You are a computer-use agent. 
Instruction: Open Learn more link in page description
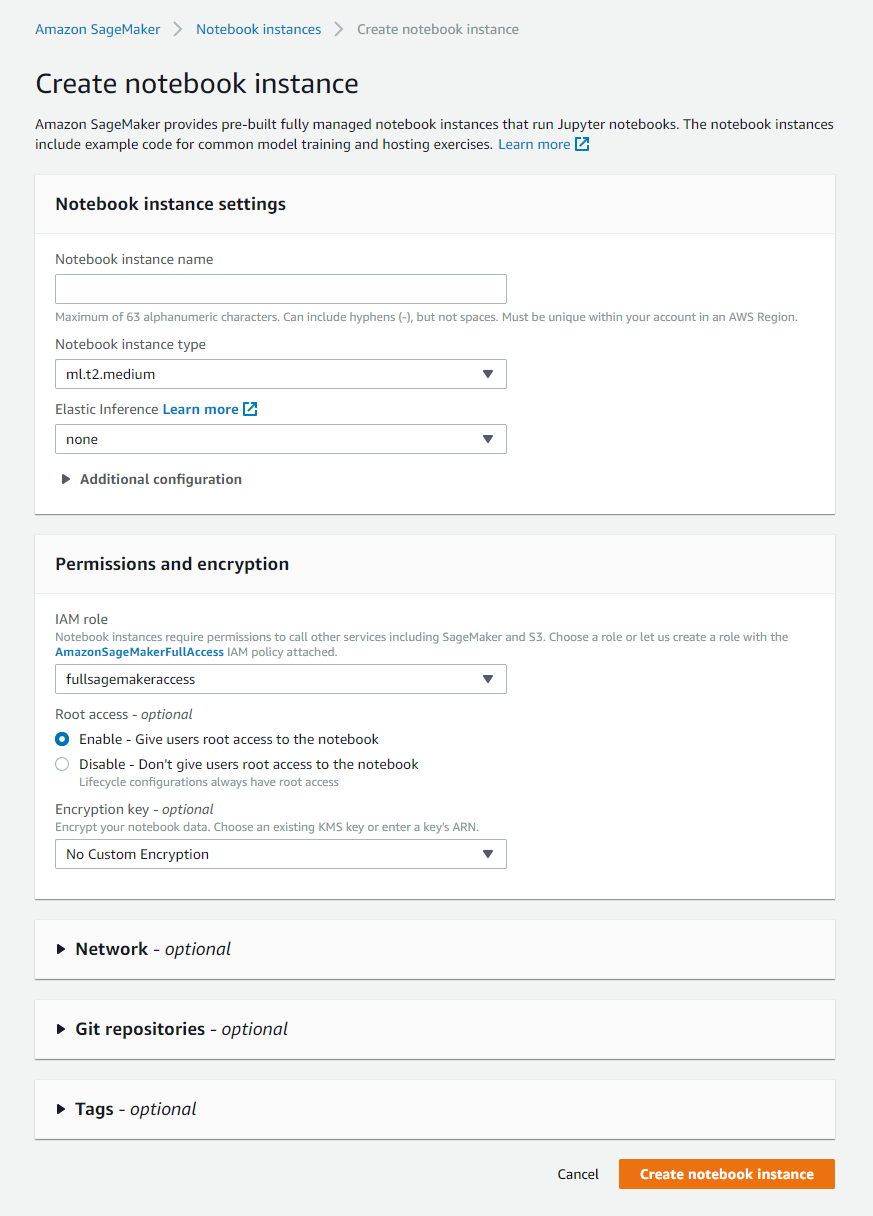point(534,145)
